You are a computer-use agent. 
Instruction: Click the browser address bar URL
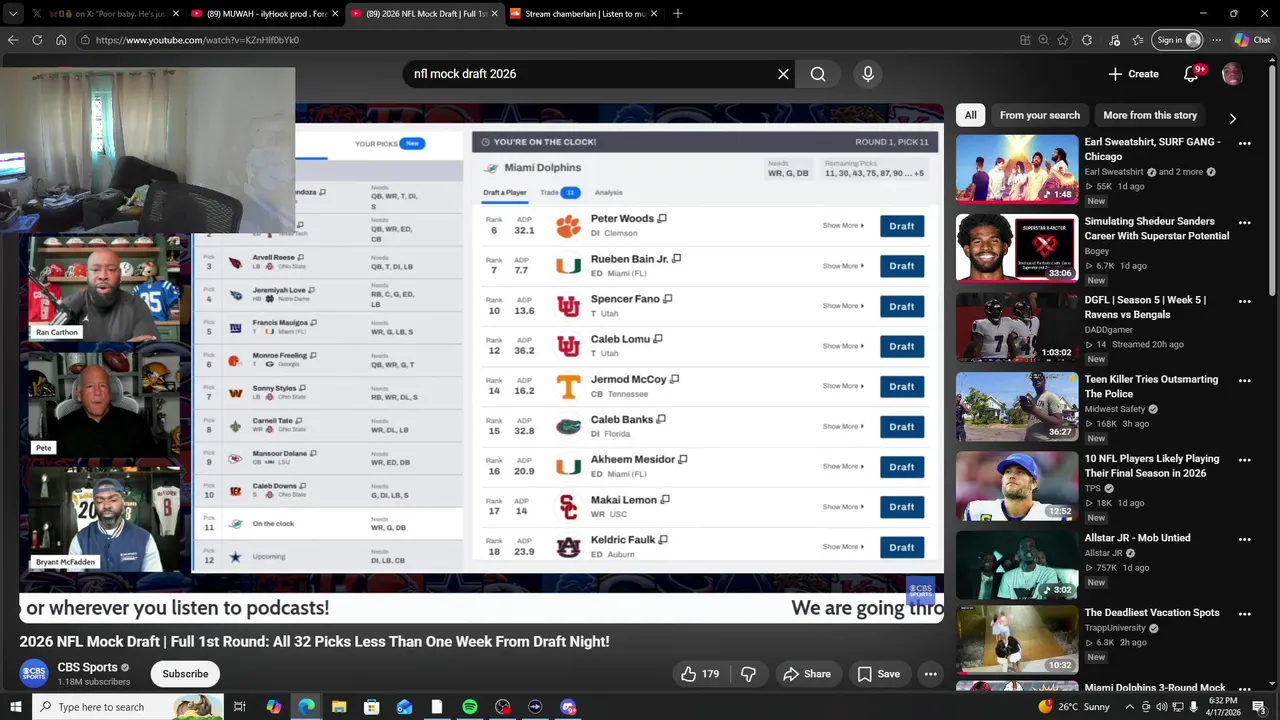pos(198,40)
